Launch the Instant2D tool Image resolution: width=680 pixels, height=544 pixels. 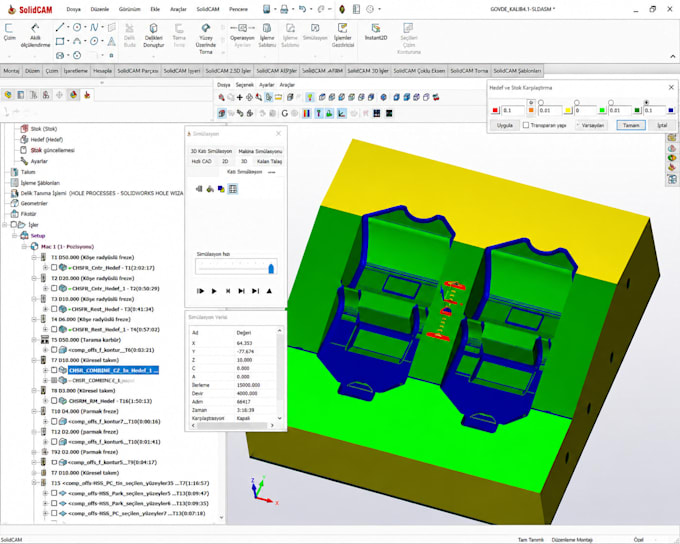tap(376, 32)
